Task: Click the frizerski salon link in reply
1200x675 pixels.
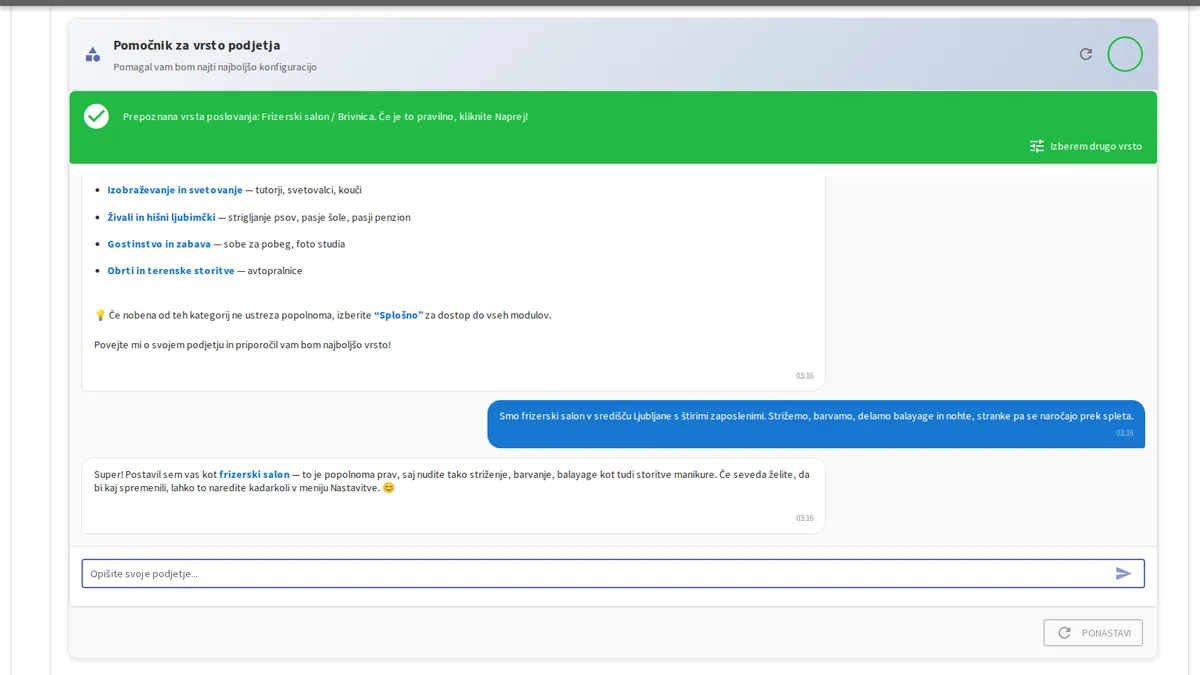Action: tap(254, 475)
